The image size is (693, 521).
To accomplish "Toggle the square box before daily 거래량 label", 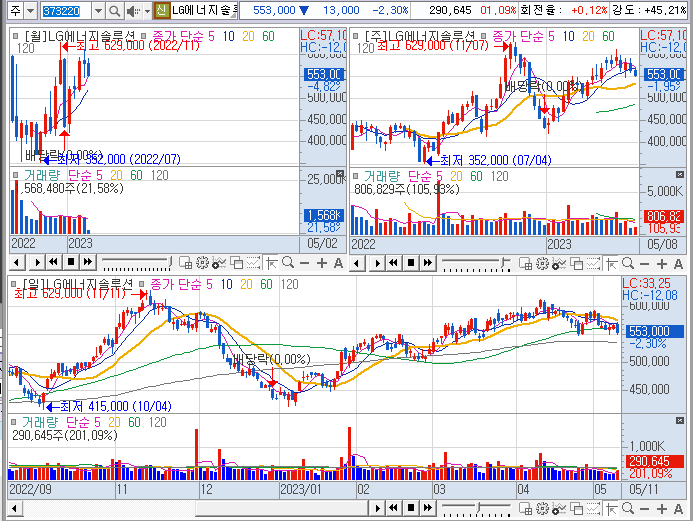I will [x=14, y=421].
